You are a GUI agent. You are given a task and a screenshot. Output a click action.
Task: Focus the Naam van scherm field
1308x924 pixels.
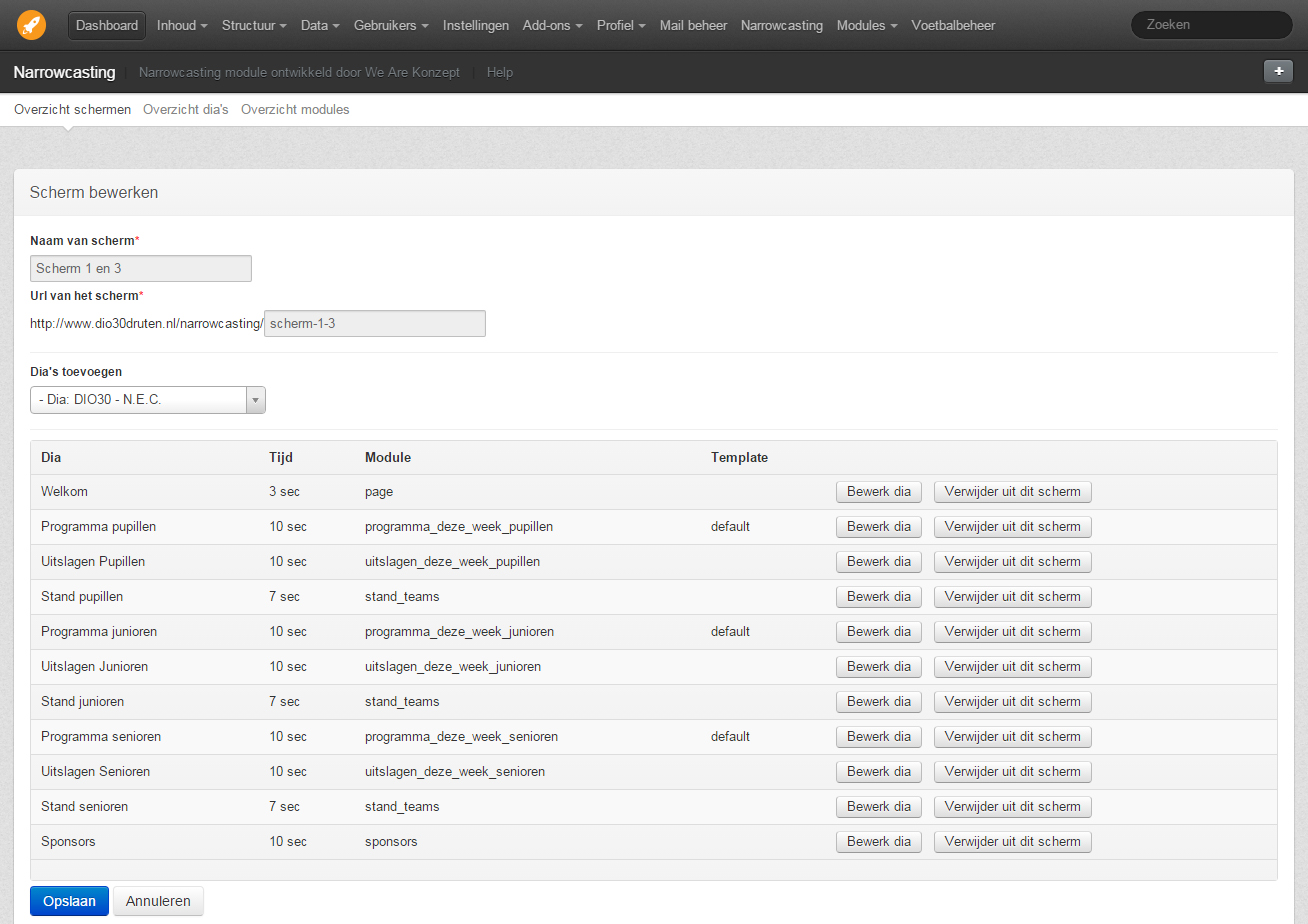(141, 268)
